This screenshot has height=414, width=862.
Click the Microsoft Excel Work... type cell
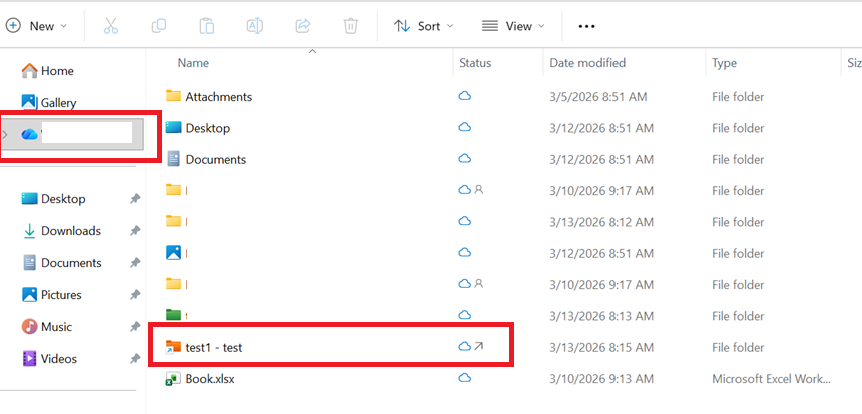tap(772, 379)
